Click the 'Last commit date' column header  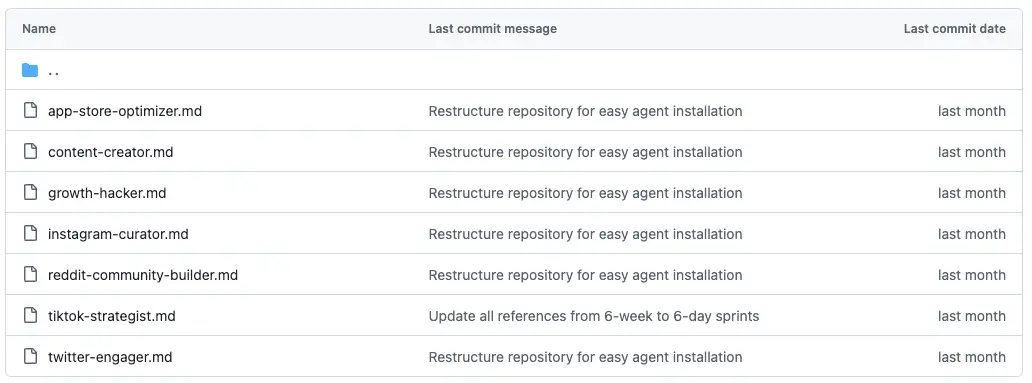click(954, 29)
